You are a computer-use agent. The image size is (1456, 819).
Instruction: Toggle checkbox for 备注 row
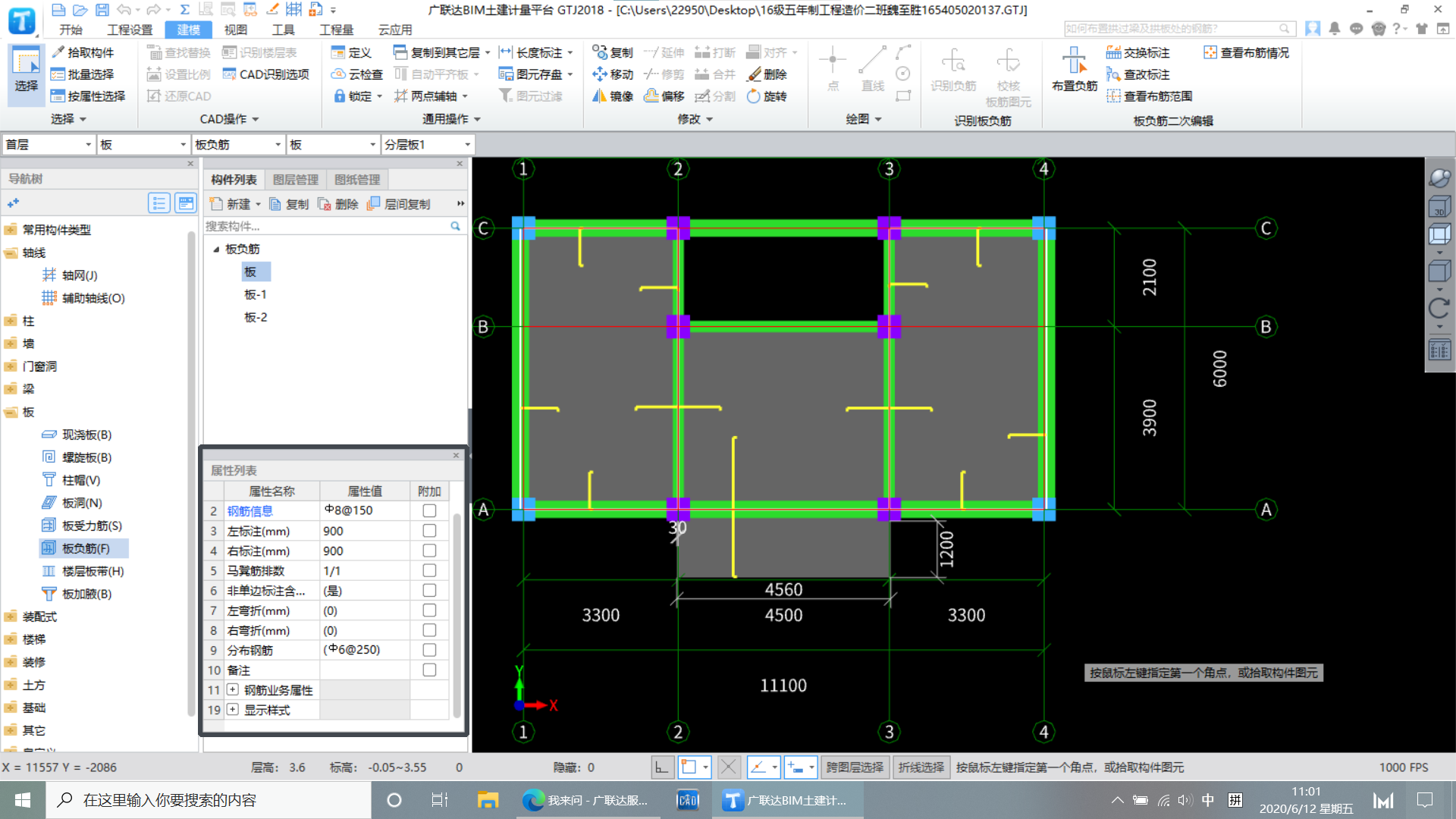pyautogui.click(x=429, y=670)
